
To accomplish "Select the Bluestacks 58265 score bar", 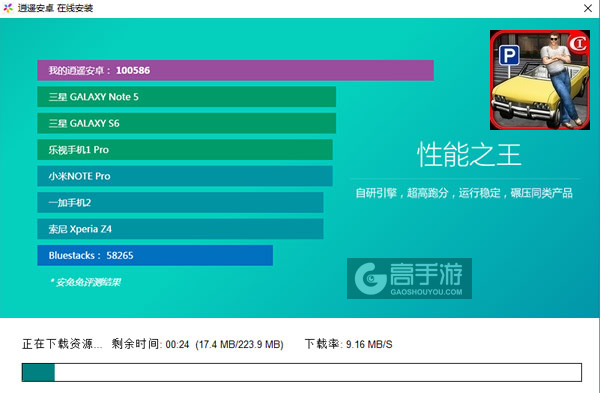I will pyautogui.click(x=155, y=255).
